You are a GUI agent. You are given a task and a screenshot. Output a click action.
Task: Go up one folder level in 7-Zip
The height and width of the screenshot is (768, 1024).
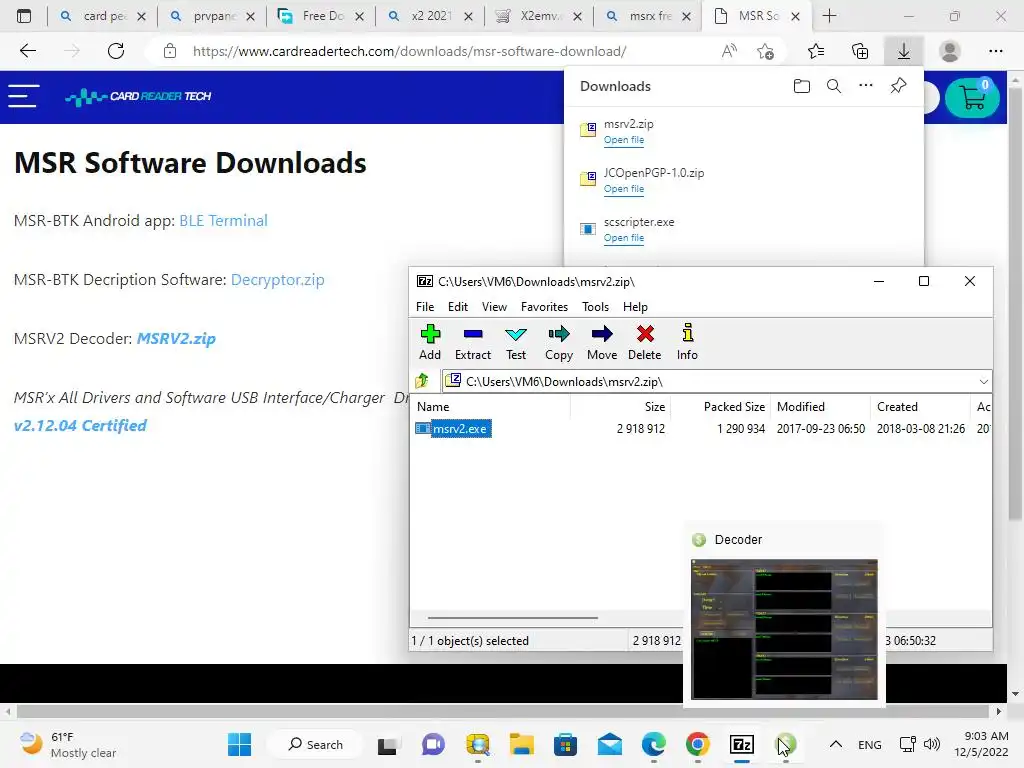tap(422, 381)
